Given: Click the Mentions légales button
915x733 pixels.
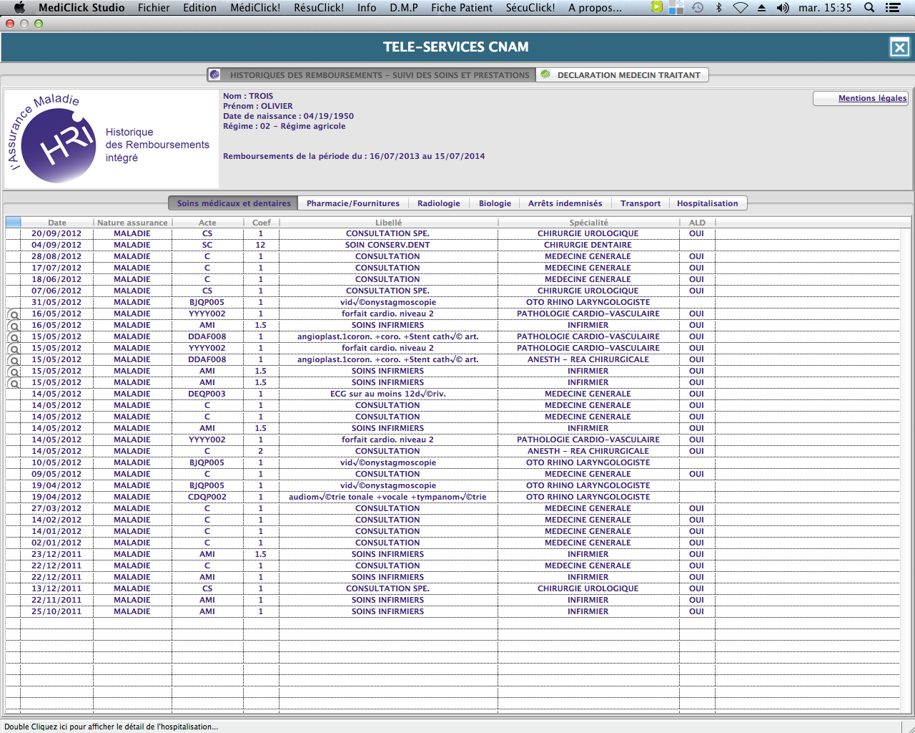Looking at the screenshot, I should coord(861,98).
